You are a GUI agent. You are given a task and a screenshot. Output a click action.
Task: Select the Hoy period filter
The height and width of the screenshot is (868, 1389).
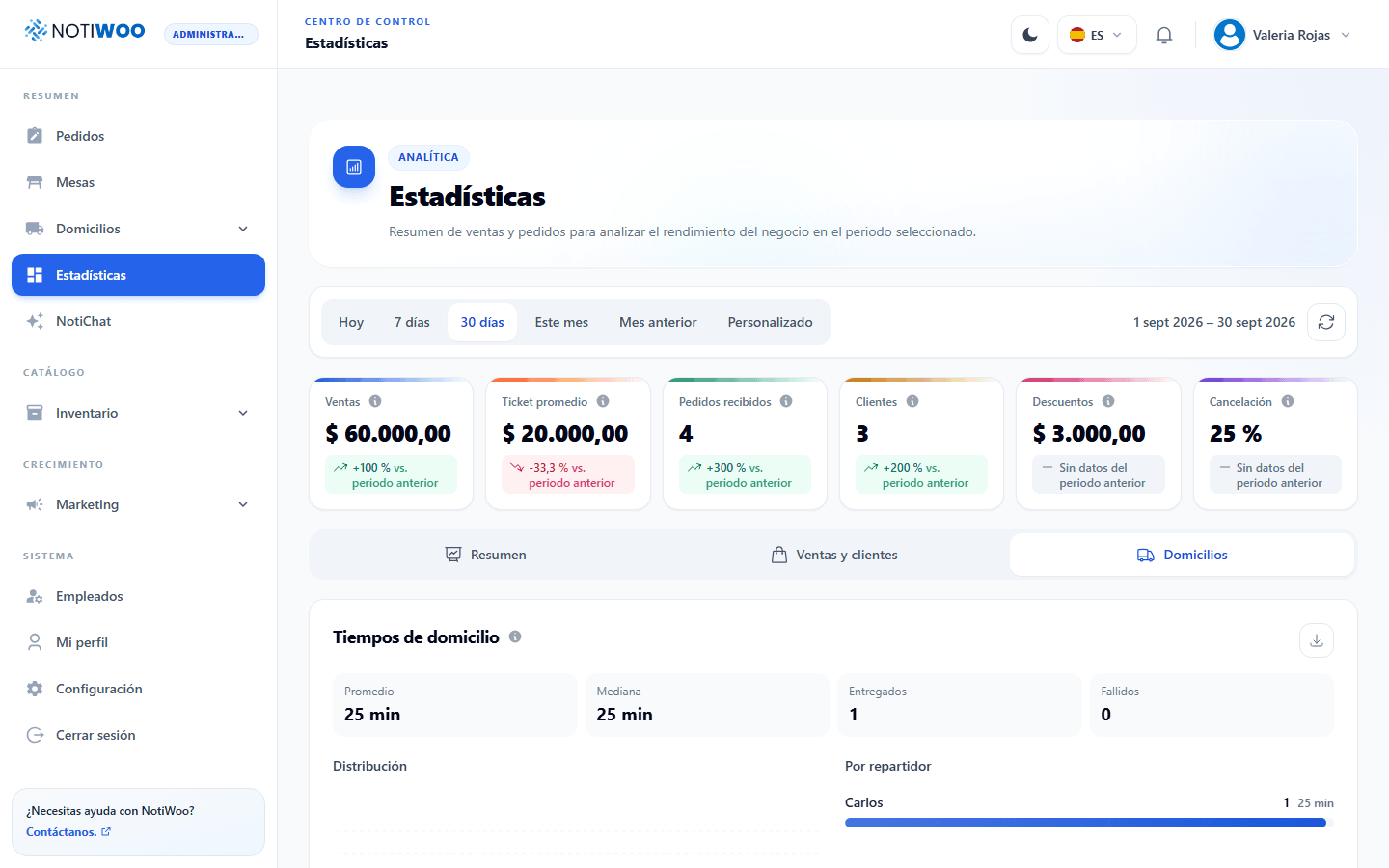[x=351, y=322]
